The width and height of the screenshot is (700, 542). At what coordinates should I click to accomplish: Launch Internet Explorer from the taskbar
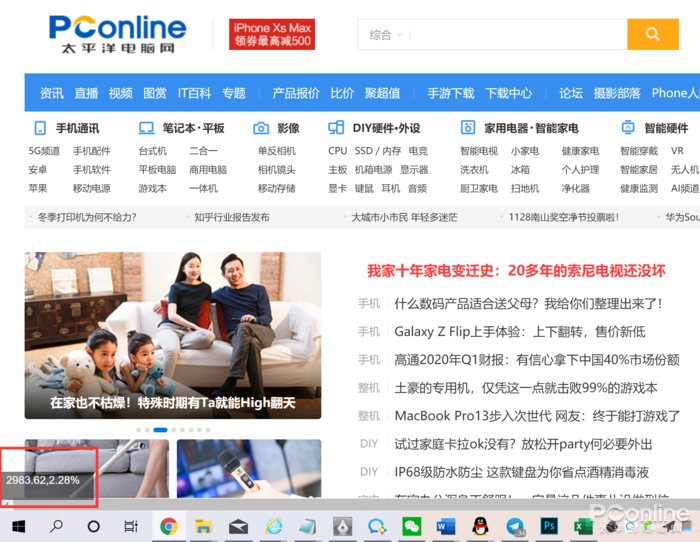tap(273, 526)
